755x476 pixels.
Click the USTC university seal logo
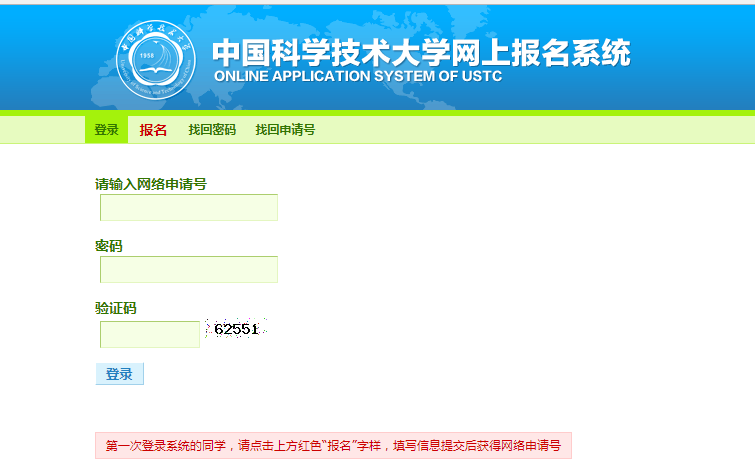[156, 60]
